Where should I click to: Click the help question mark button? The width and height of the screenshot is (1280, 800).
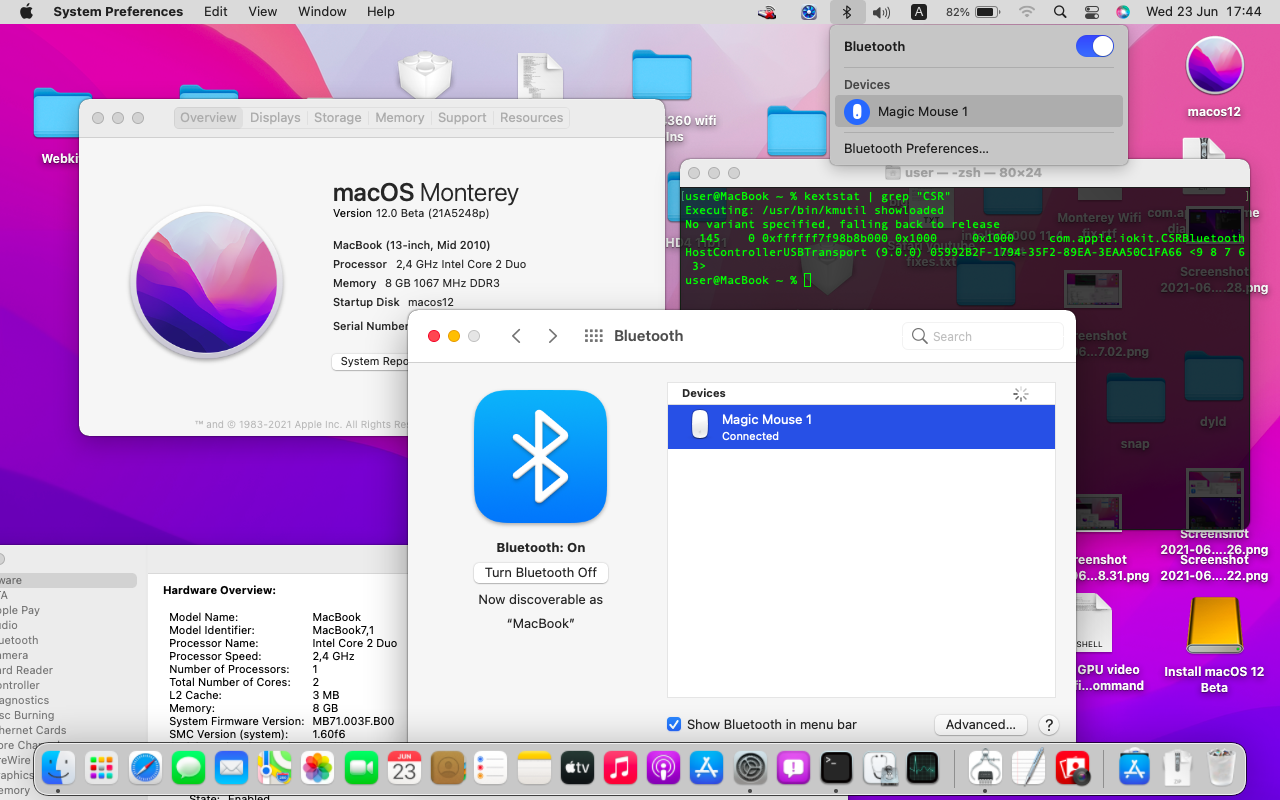[1048, 725]
